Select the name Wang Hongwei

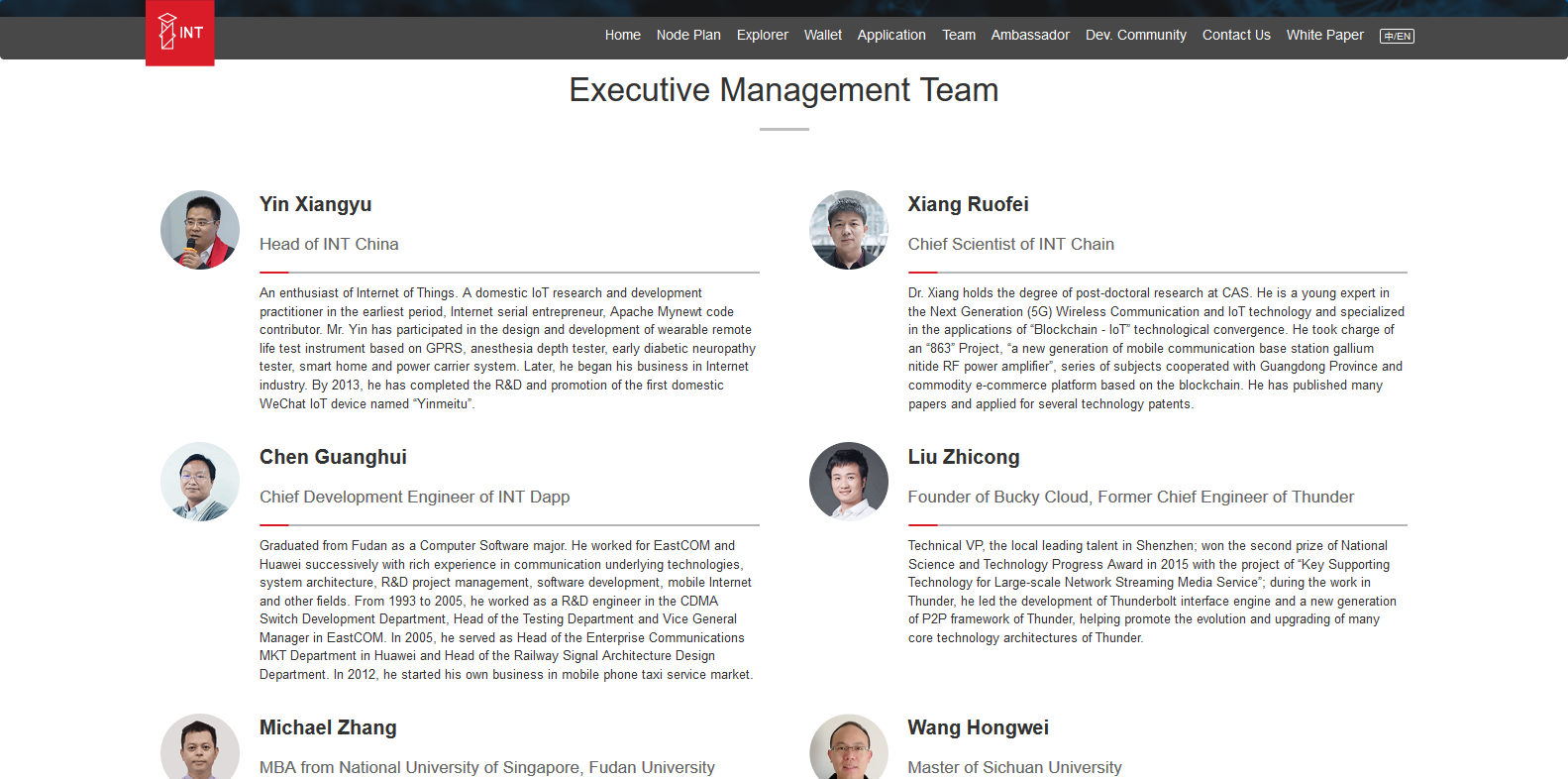(x=979, y=727)
